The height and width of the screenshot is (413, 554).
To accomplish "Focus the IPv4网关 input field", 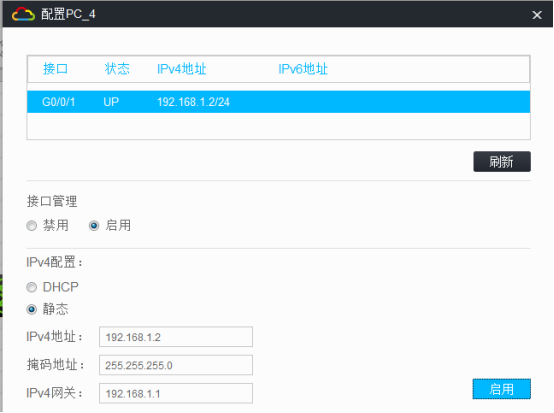I will pyautogui.click(x=176, y=393).
